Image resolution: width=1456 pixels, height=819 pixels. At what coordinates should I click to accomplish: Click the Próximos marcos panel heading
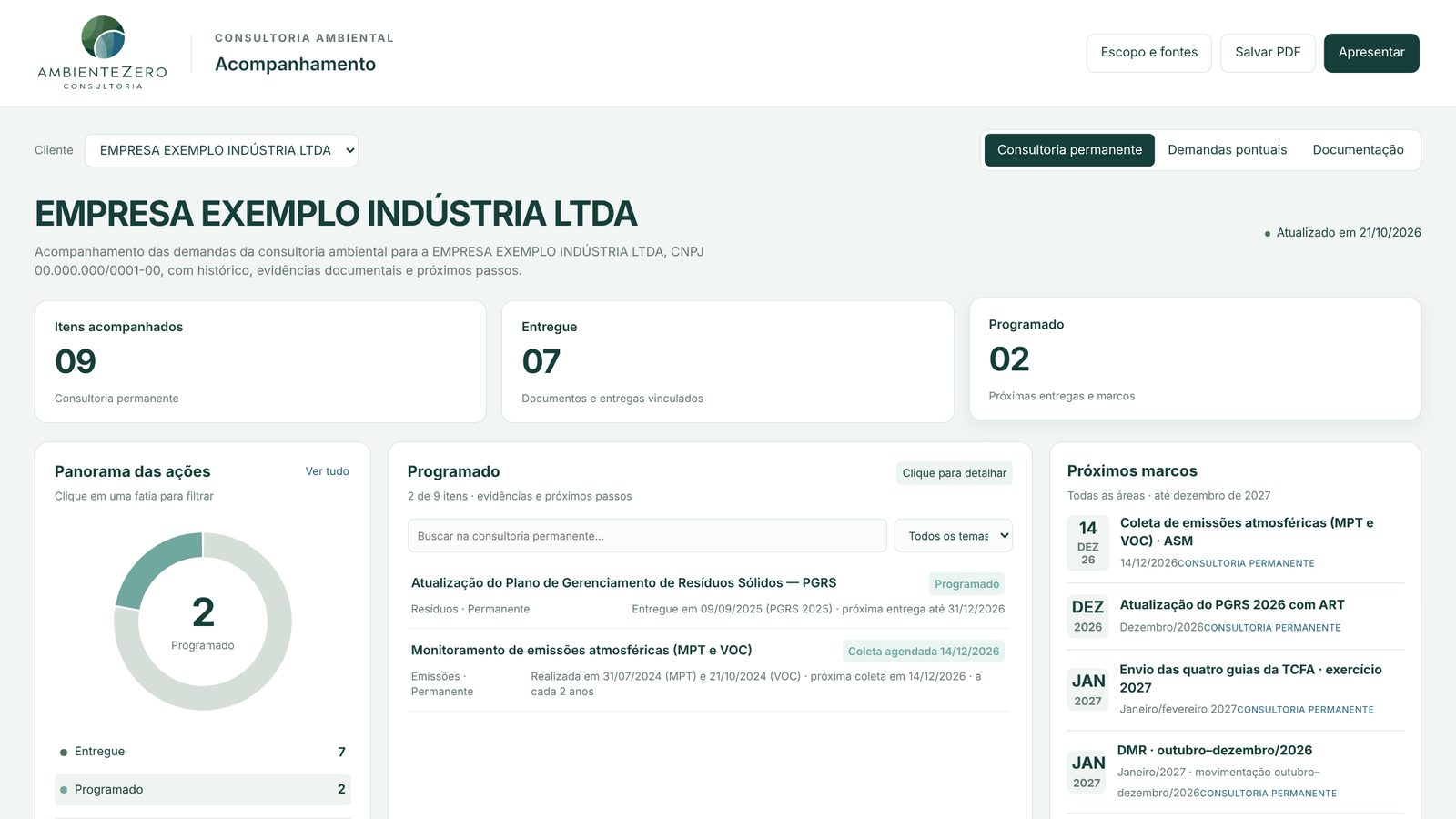1132,471
